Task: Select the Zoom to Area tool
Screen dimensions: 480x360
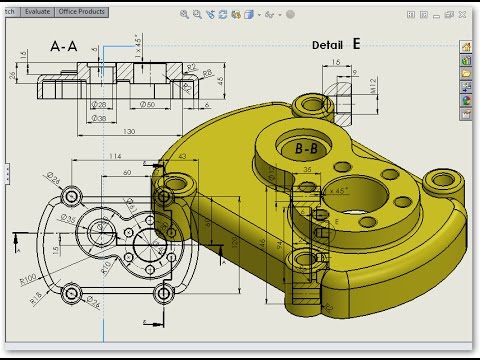Action: tap(197, 14)
